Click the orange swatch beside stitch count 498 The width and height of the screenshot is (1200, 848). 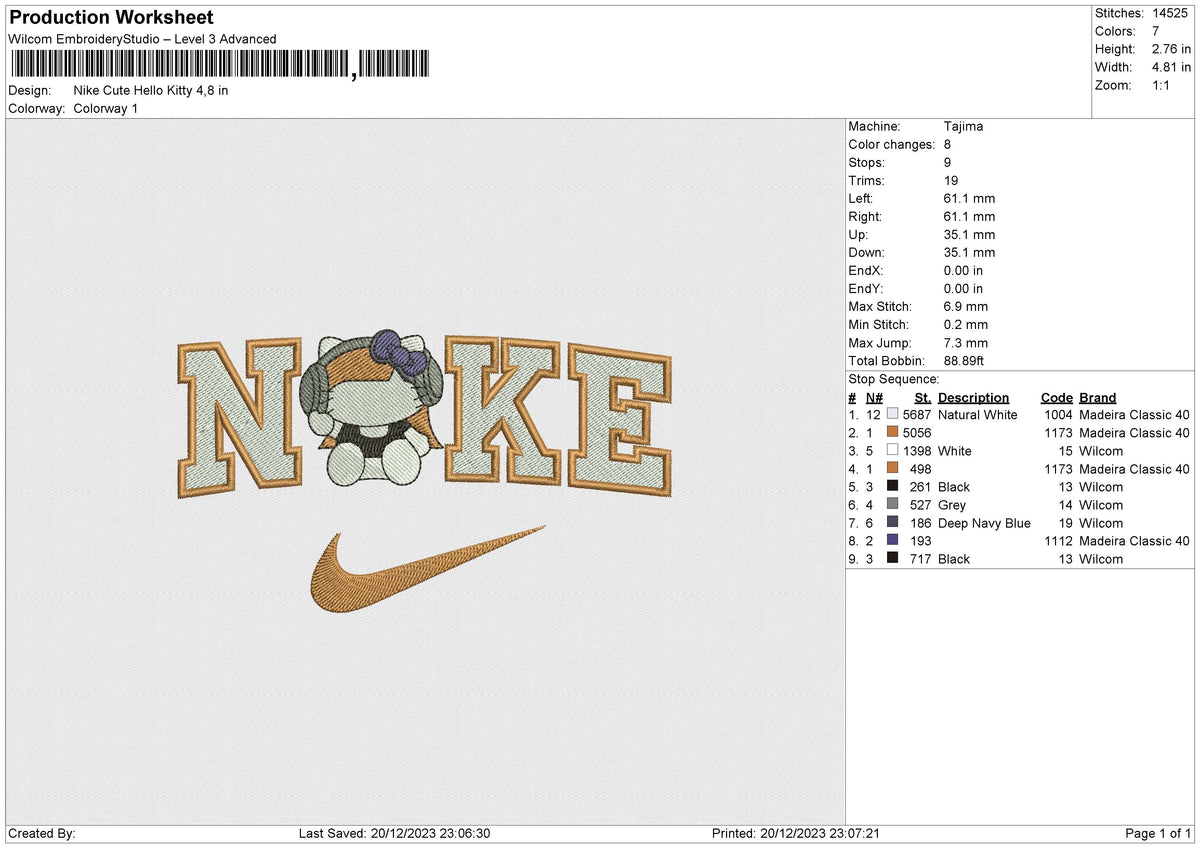(892, 468)
